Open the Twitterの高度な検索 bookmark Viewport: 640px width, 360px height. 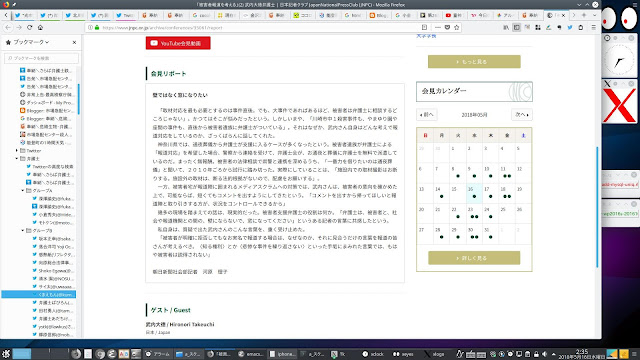point(49,167)
